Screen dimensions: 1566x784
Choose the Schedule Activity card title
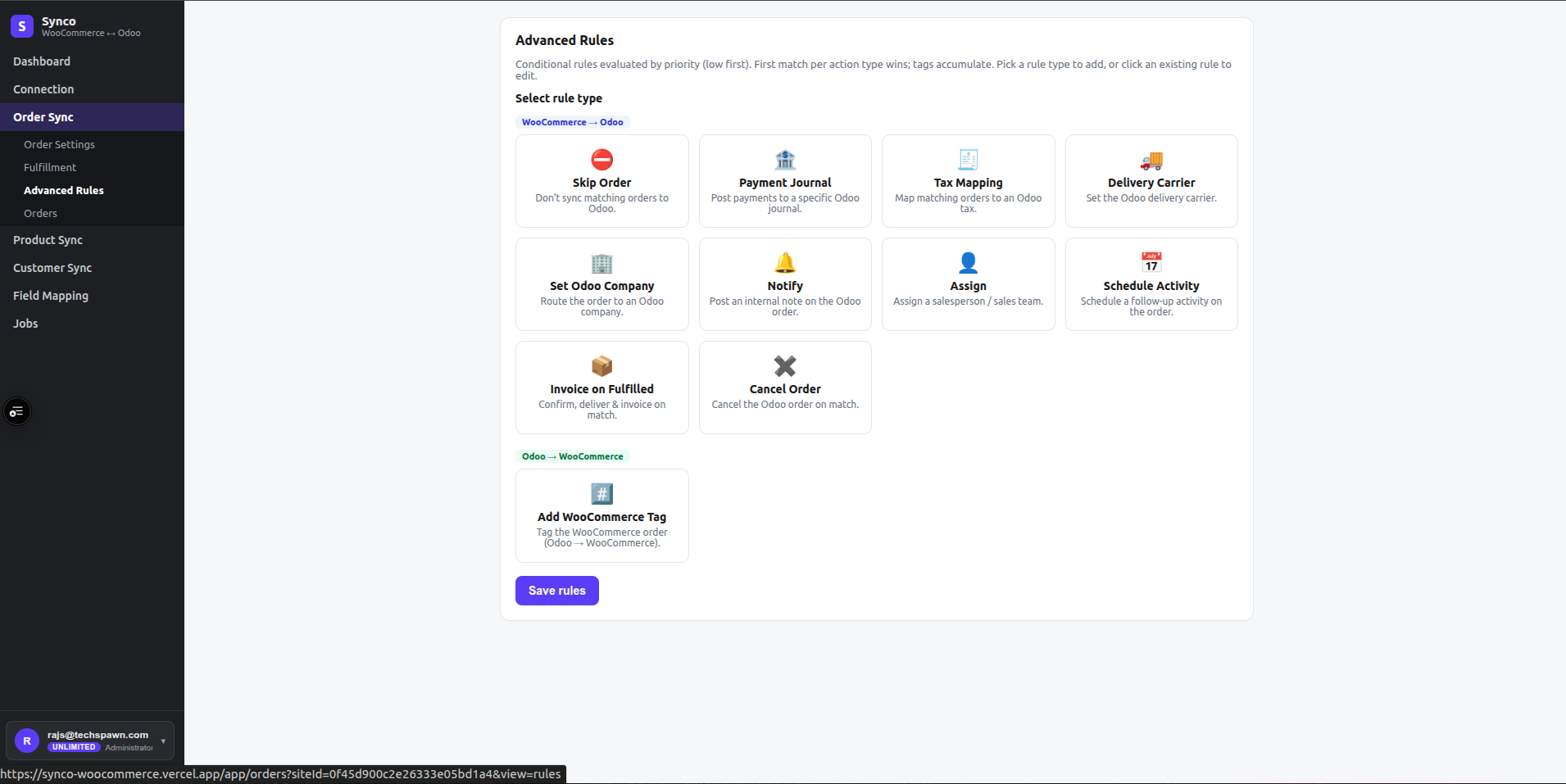pos(1151,286)
